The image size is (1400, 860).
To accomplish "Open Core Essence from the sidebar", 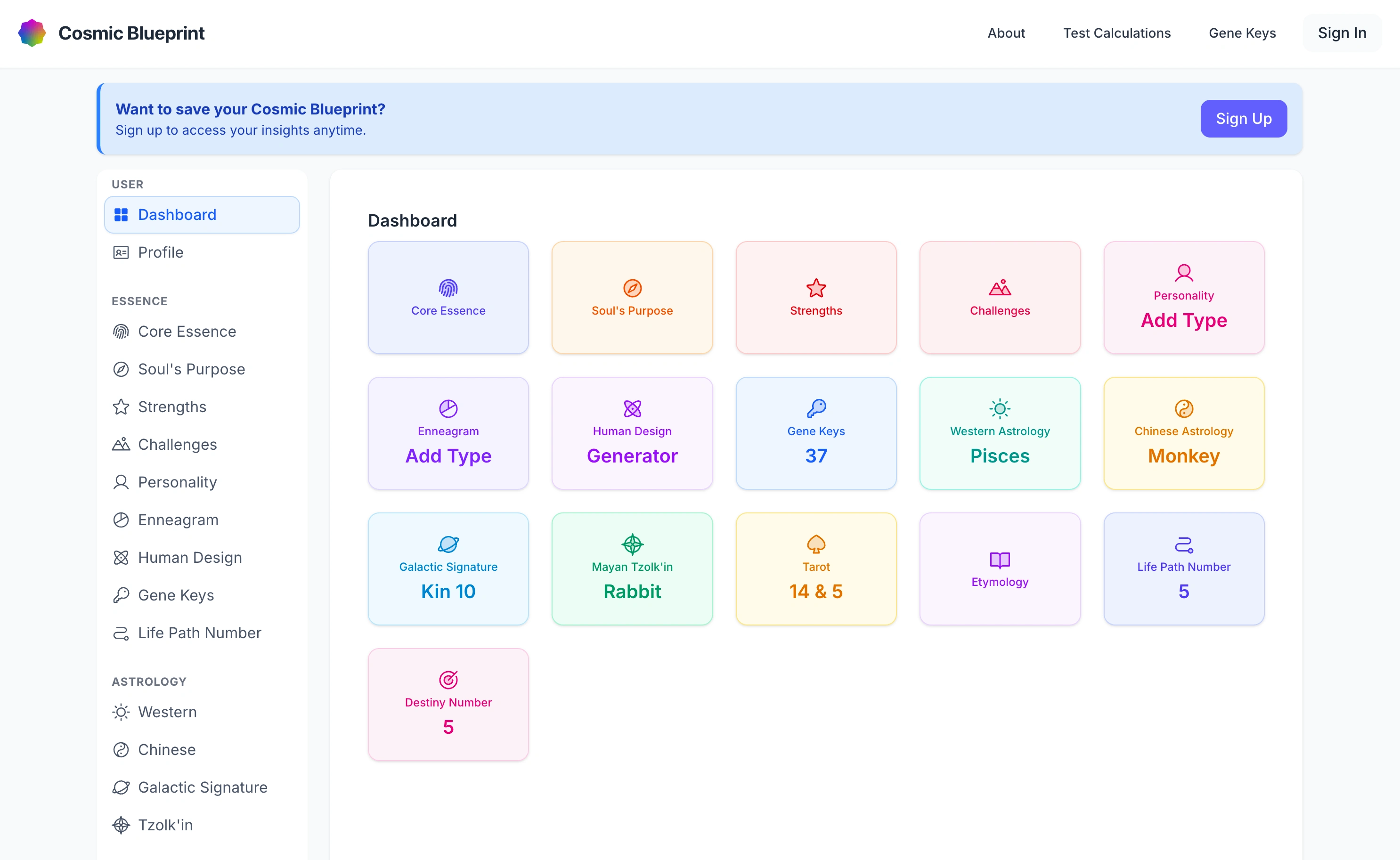I will (x=202, y=332).
